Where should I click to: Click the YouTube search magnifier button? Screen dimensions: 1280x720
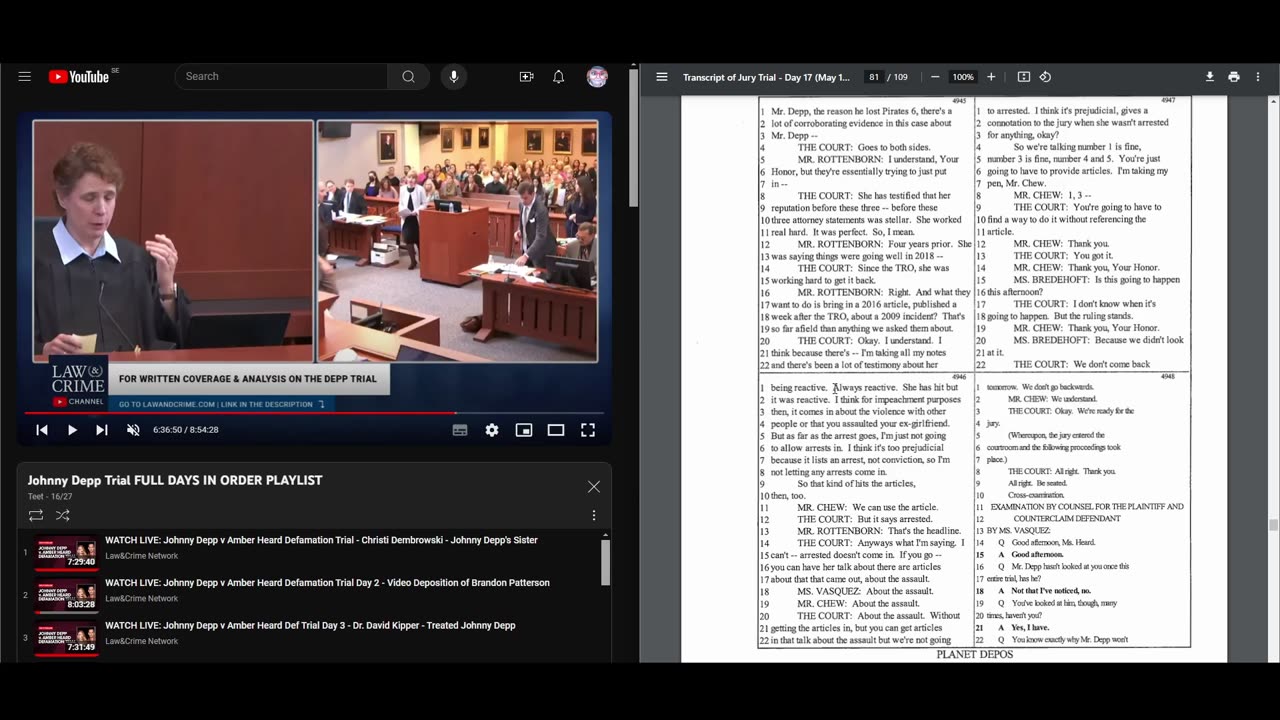pyautogui.click(x=408, y=77)
